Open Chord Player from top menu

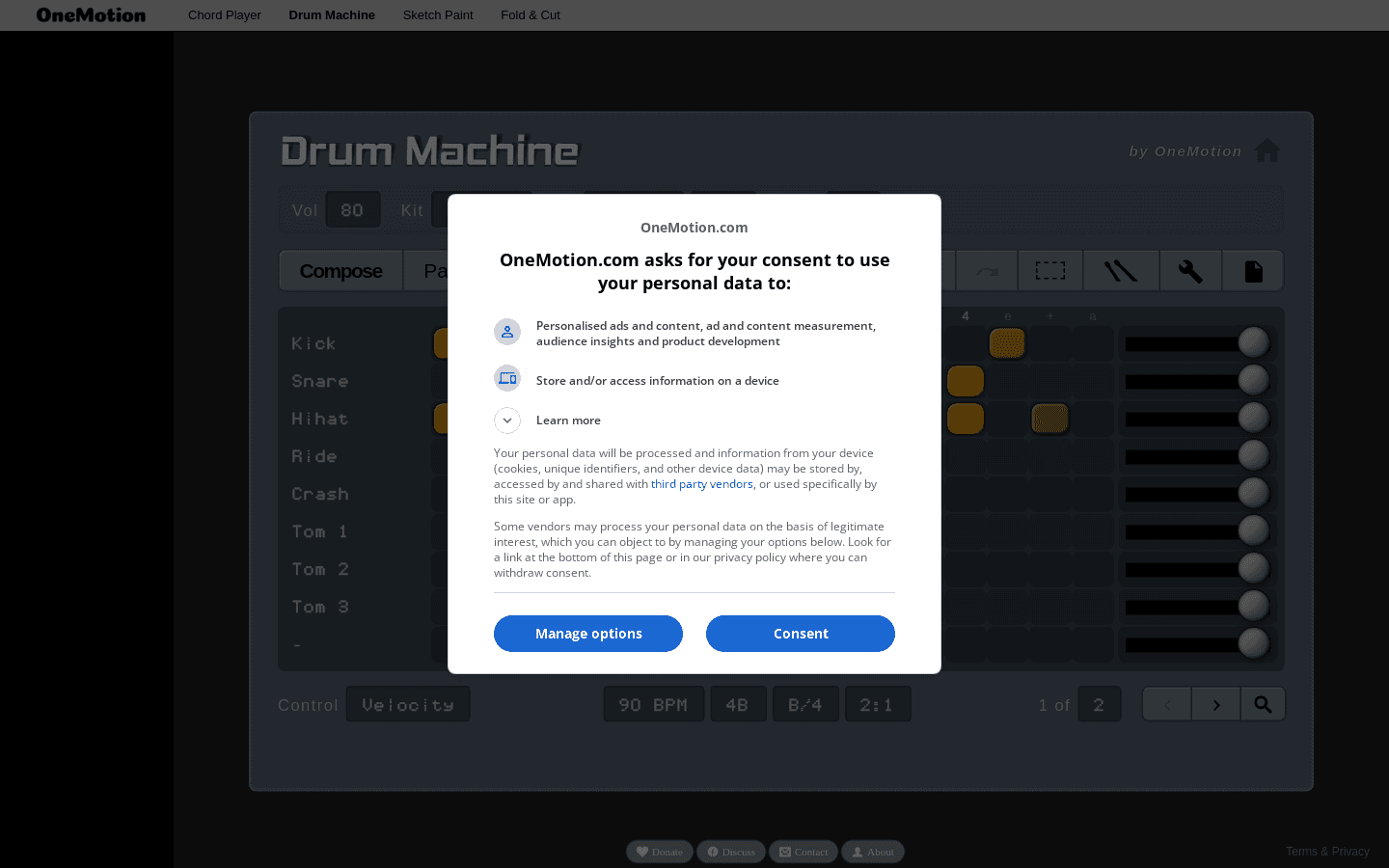[x=224, y=15]
